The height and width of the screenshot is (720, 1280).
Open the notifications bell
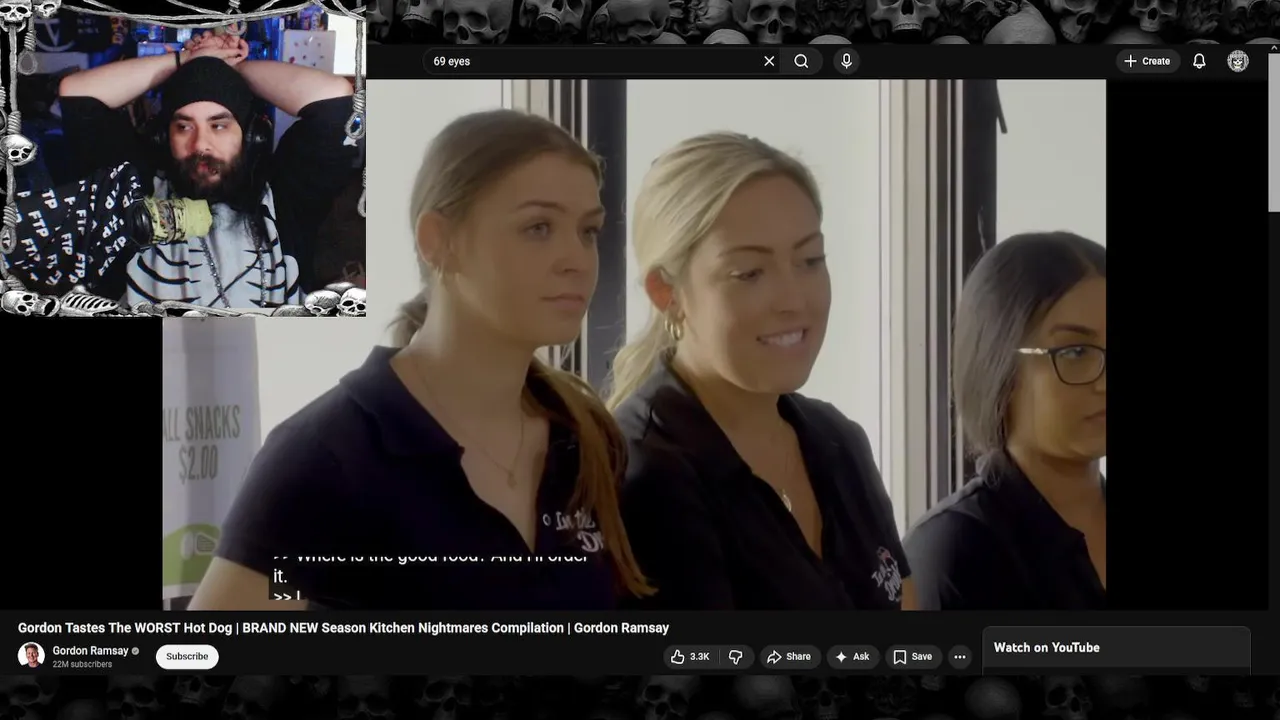pos(1199,61)
